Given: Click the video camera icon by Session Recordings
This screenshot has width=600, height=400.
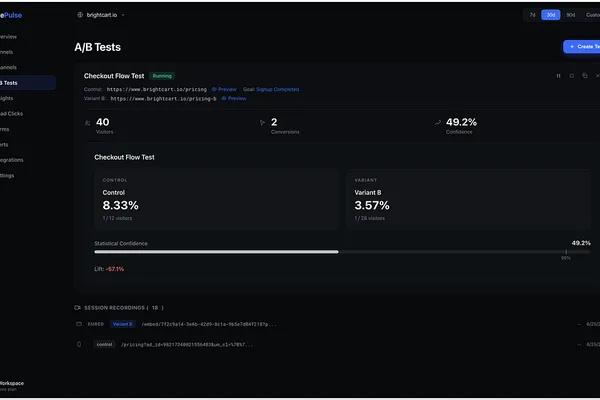Looking at the screenshot, I should [77, 308].
